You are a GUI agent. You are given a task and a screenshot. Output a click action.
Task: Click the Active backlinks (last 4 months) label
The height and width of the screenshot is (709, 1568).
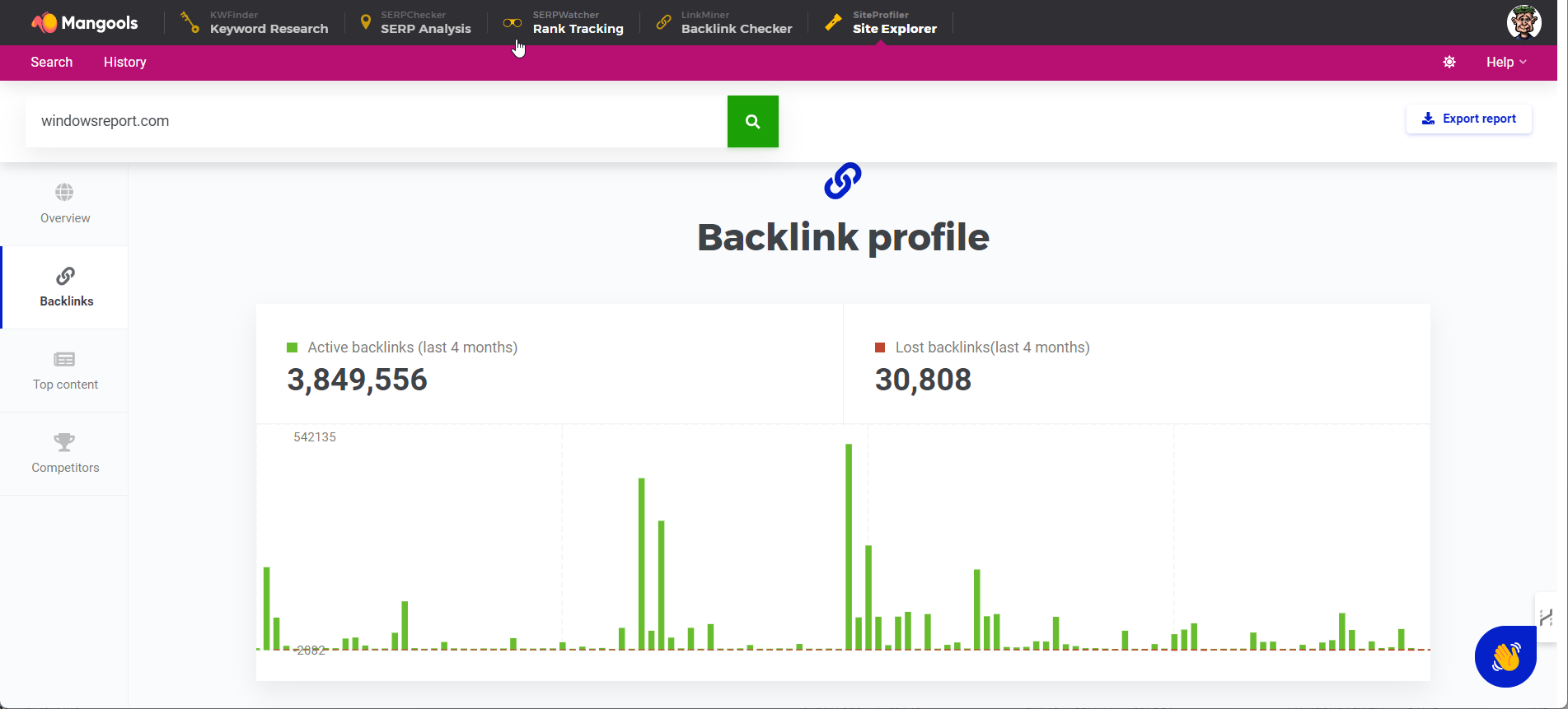(x=413, y=348)
